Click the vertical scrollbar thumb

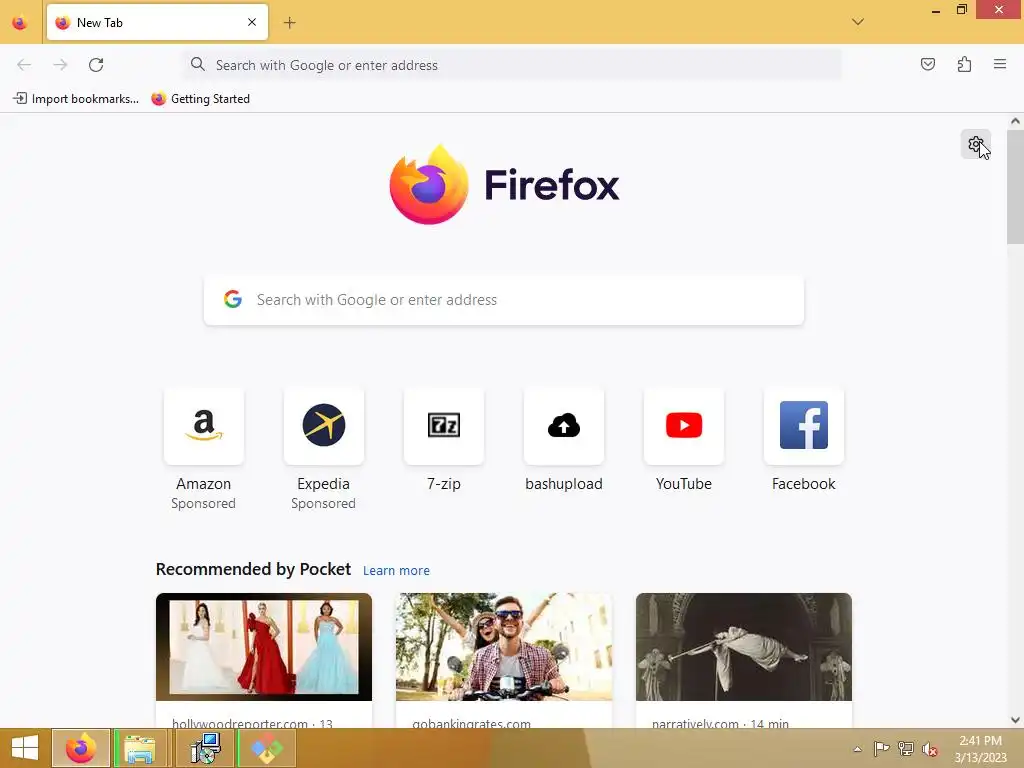click(1015, 187)
